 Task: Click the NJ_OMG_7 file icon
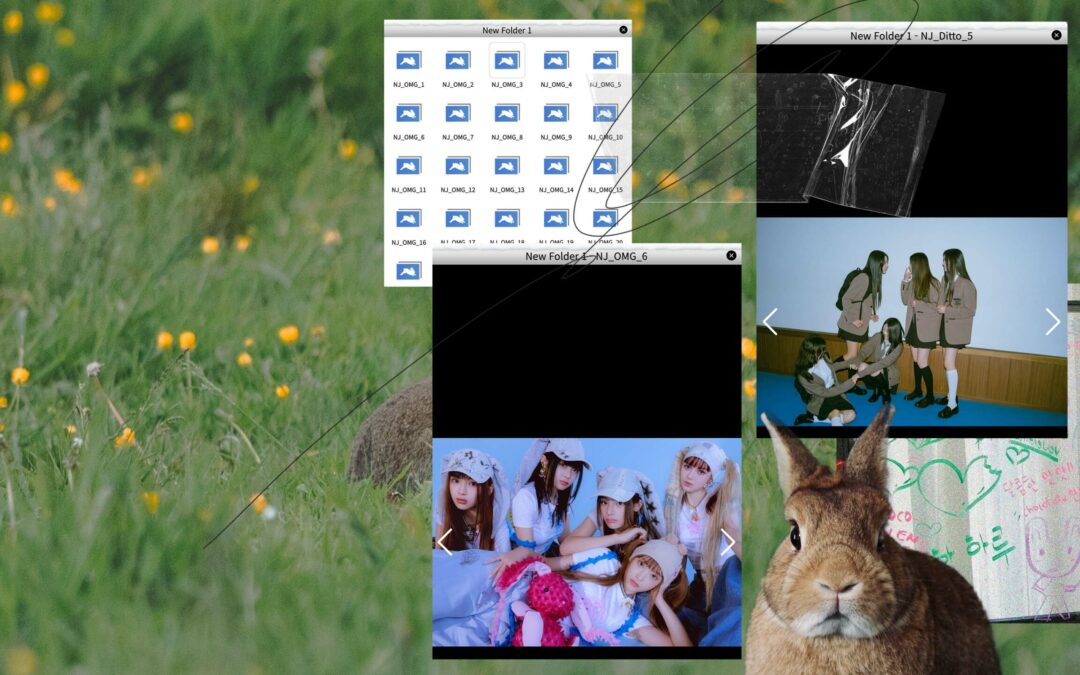(457, 113)
